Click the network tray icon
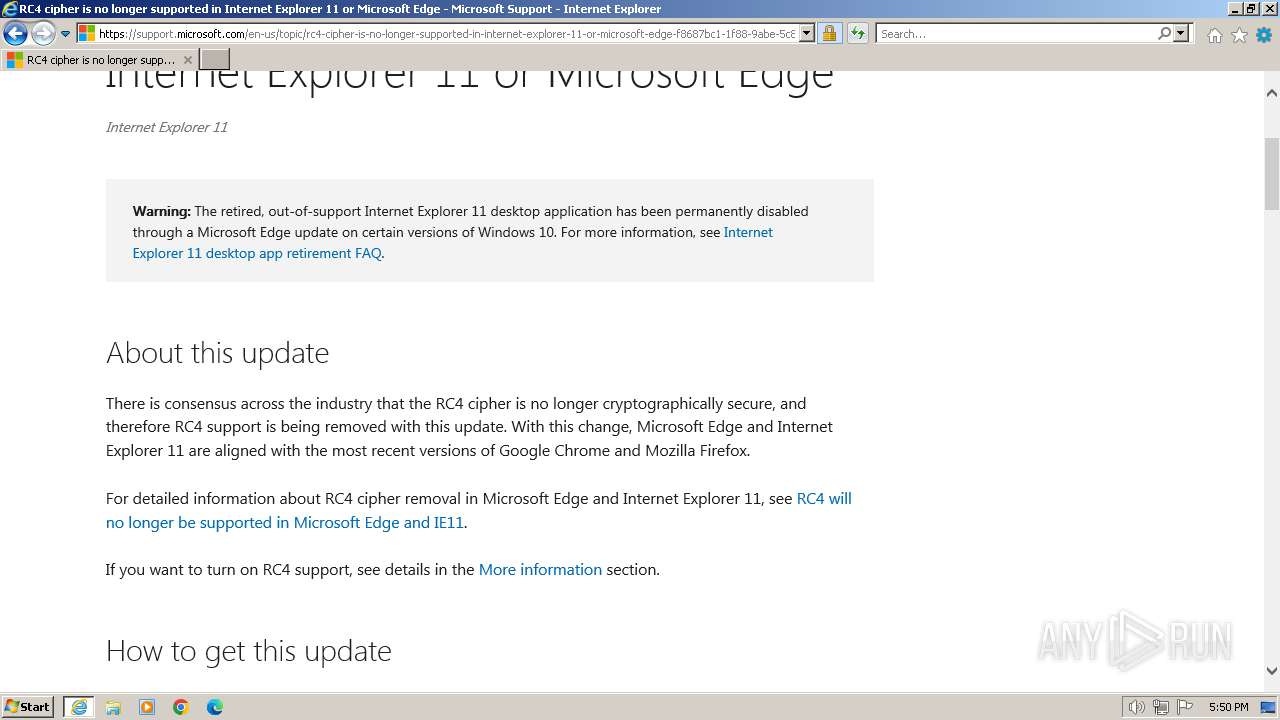Image resolution: width=1280 pixels, height=720 pixels. pyautogui.click(x=1161, y=707)
